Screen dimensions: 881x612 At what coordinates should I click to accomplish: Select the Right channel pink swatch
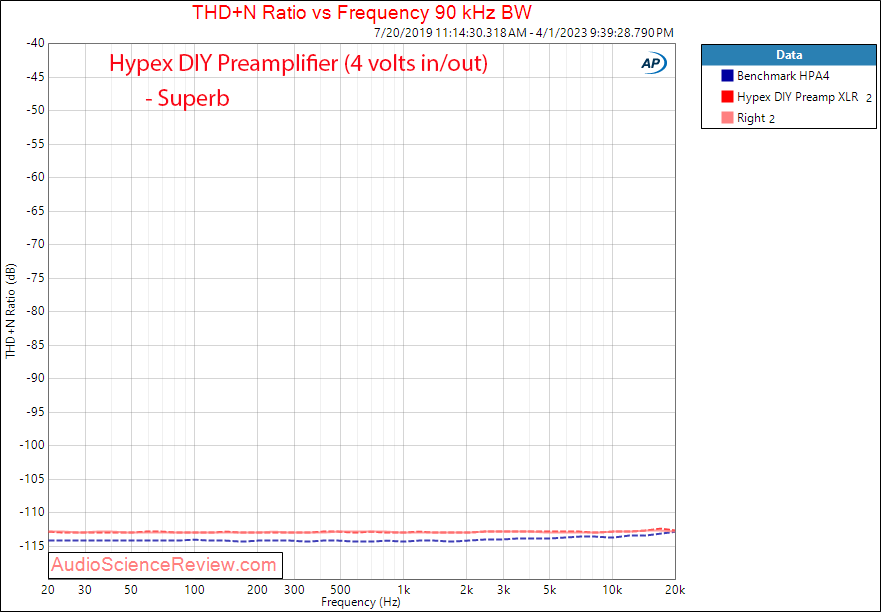pos(727,118)
